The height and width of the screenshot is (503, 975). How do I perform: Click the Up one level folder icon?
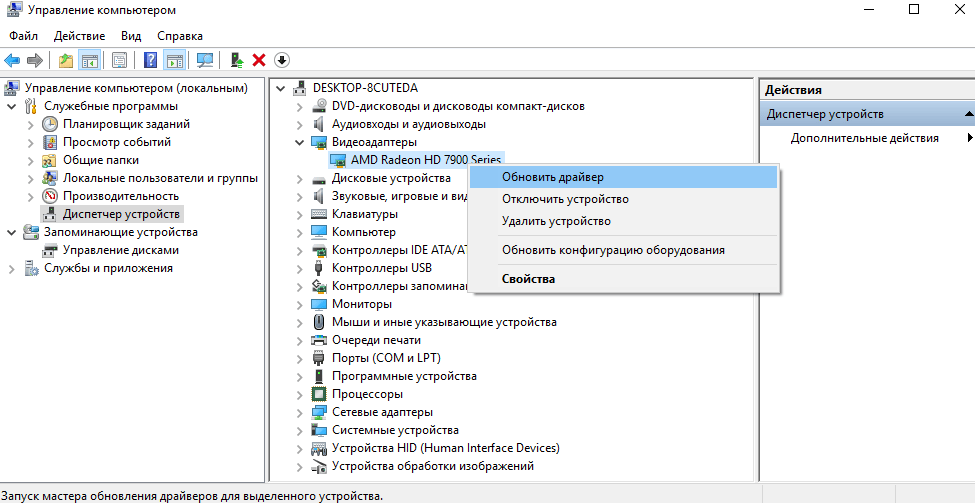pos(66,60)
